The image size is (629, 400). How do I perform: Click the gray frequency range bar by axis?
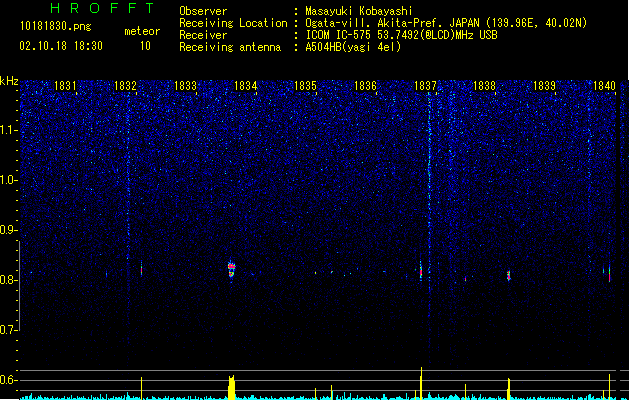tap(19, 285)
